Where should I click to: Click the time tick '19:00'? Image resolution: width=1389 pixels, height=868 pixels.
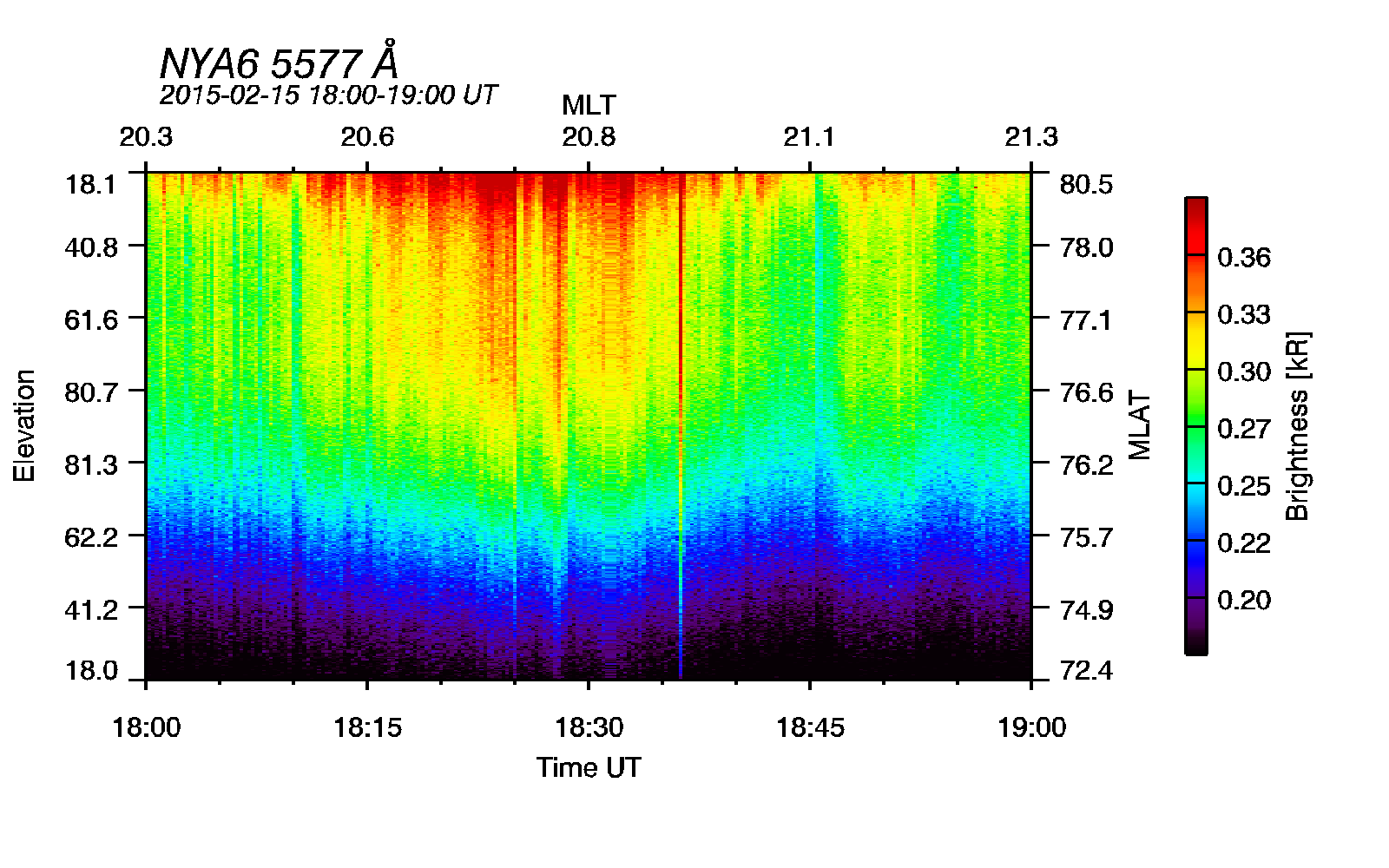(x=1031, y=727)
